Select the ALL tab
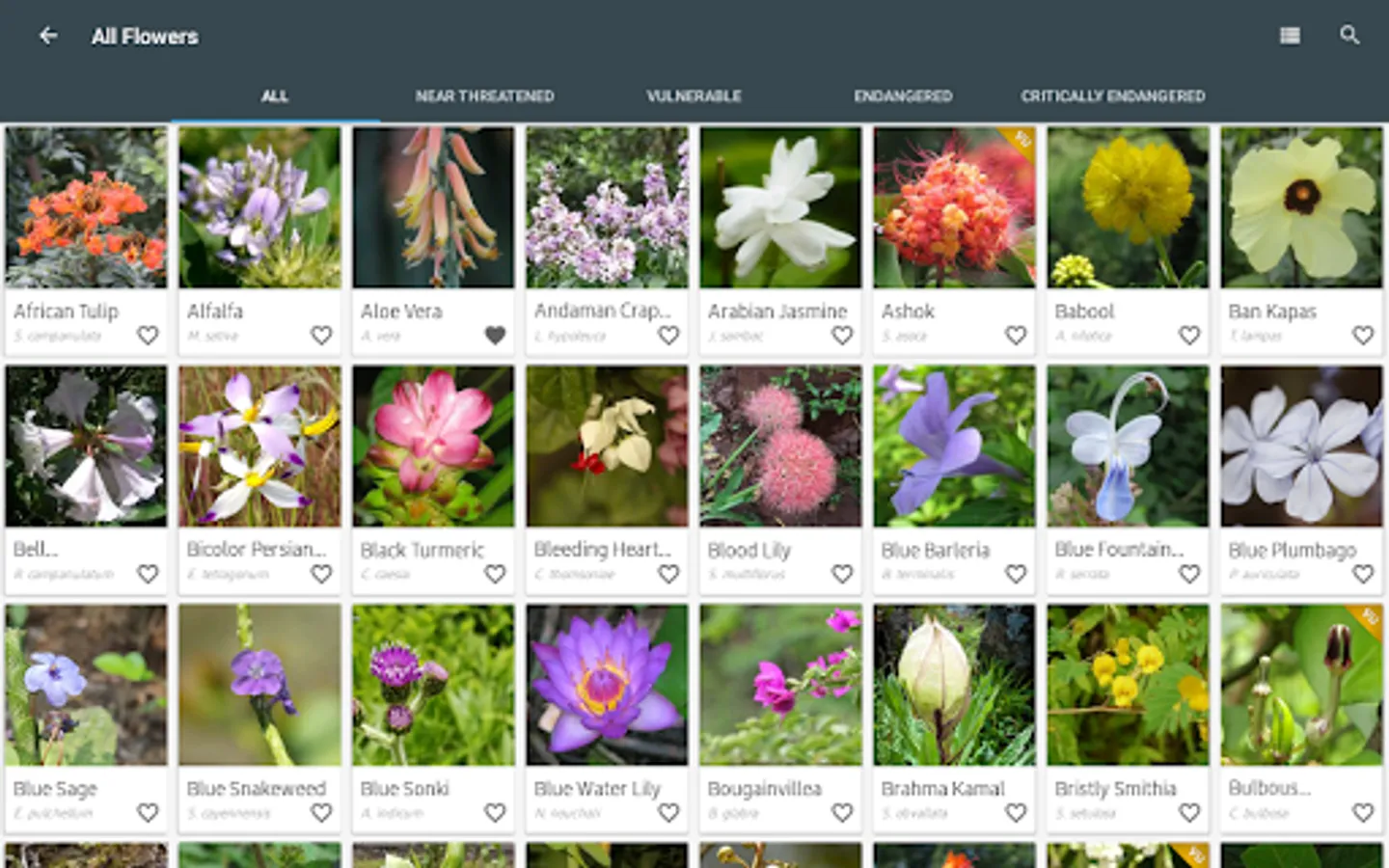 point(275,96)
